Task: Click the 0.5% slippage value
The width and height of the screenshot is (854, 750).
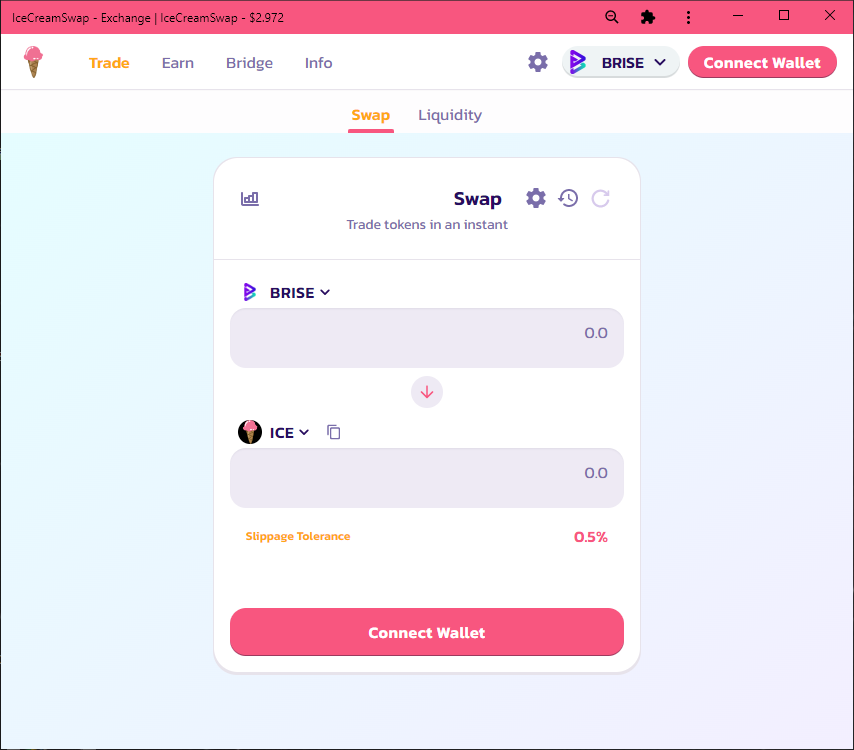Action: [x=591, y=537]
